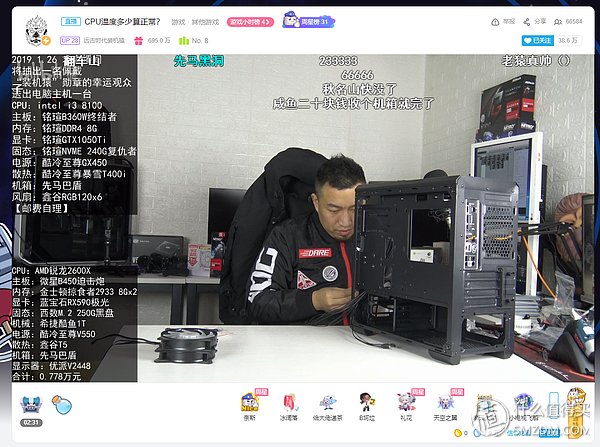Image resolution: width=600 pixels, height=447 pixels.
Task: Click the report (举报) warning icon
Action: [x=495, y=22]
